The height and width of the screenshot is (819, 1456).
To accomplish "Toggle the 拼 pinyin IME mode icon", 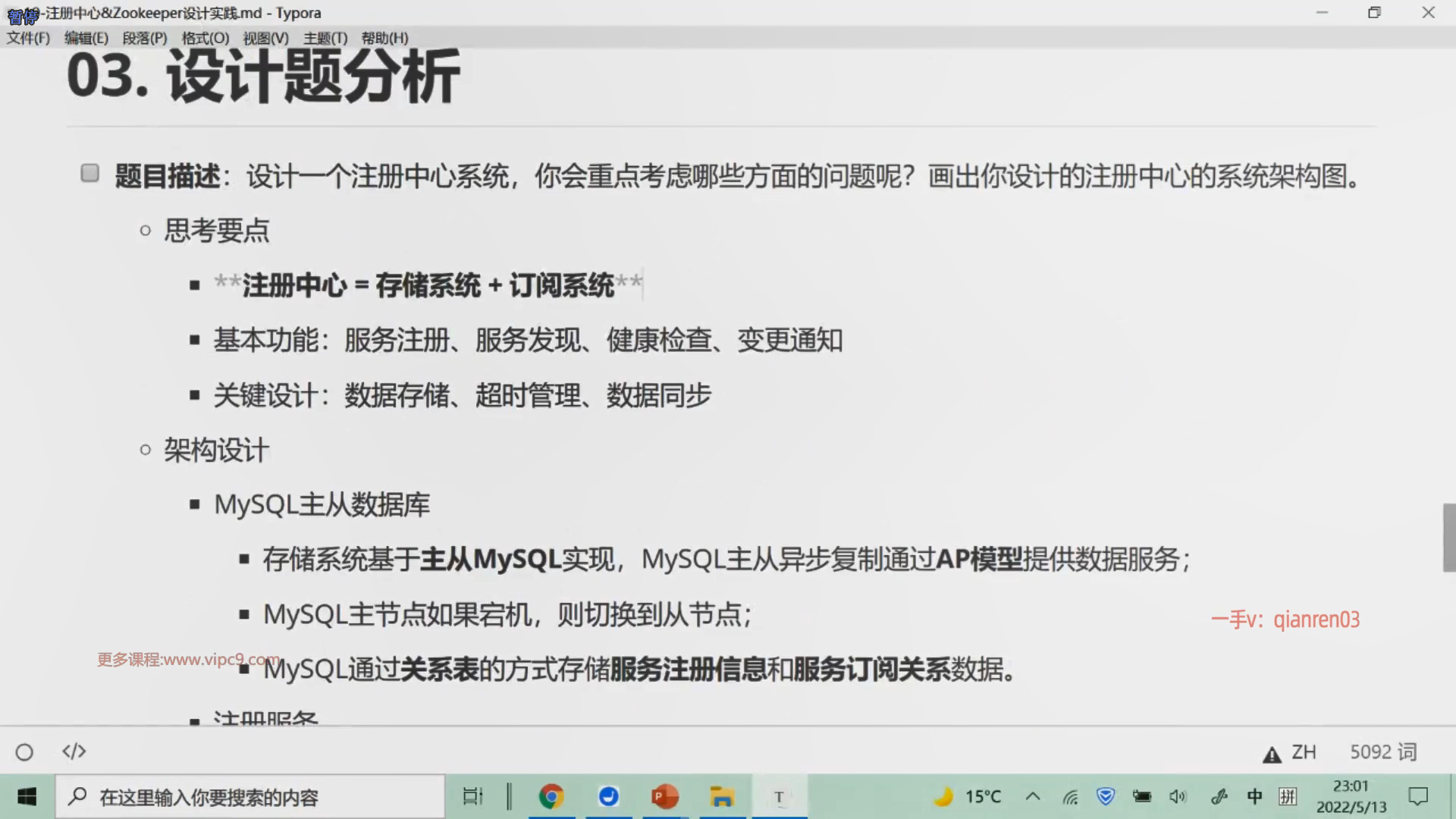I will [1288, 796].
